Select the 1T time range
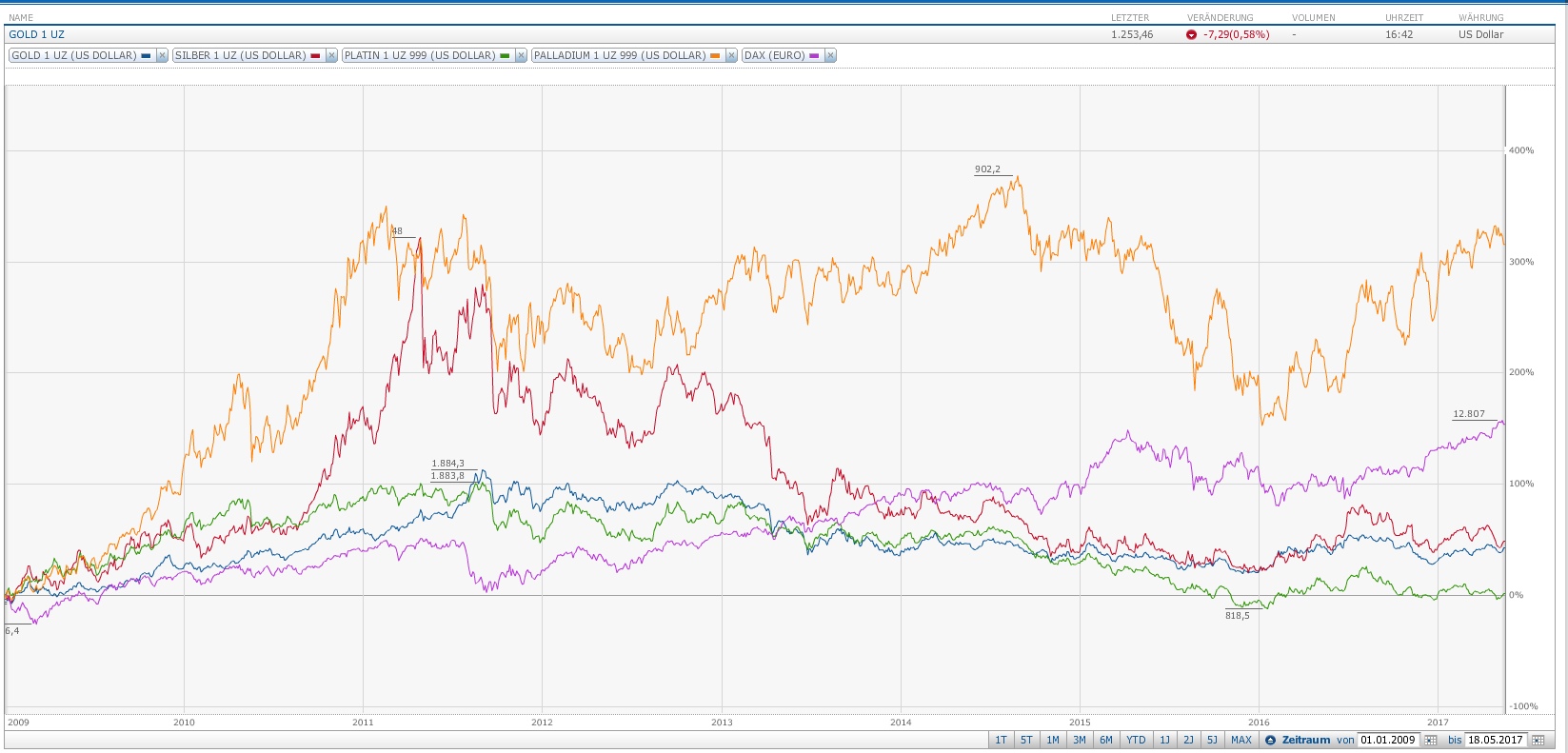Viewport: 1568px width, 753px height. [1001, 740]
